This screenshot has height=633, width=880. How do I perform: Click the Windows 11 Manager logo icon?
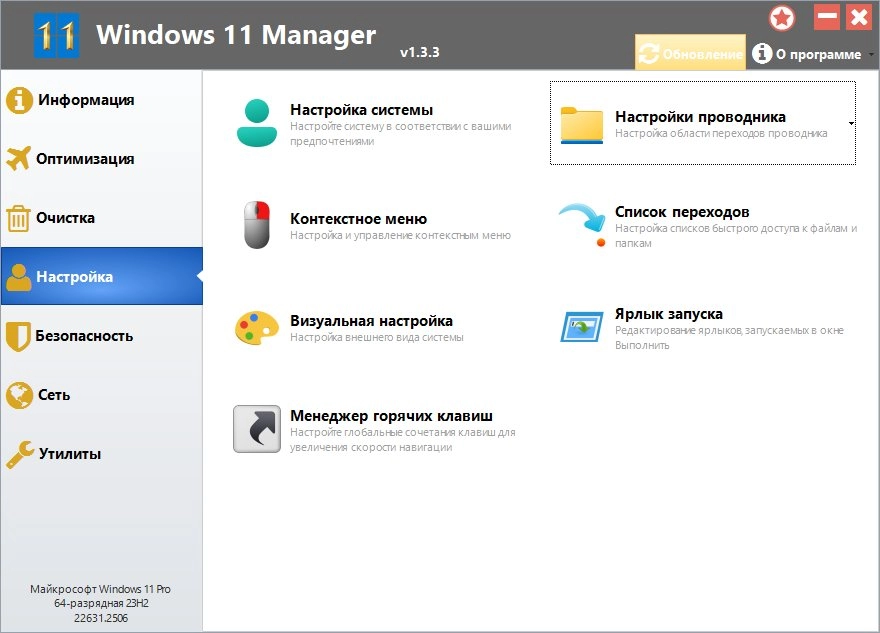click(56, 35)
